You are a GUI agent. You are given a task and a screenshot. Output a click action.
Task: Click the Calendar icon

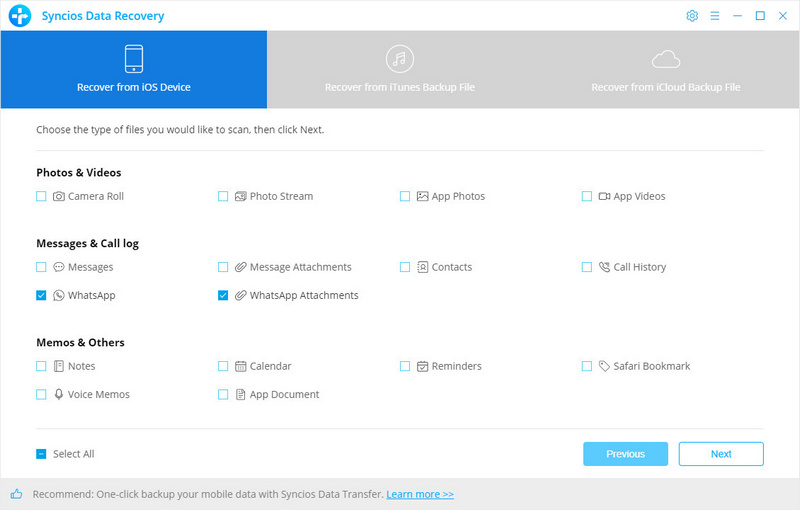click(240, 366)
